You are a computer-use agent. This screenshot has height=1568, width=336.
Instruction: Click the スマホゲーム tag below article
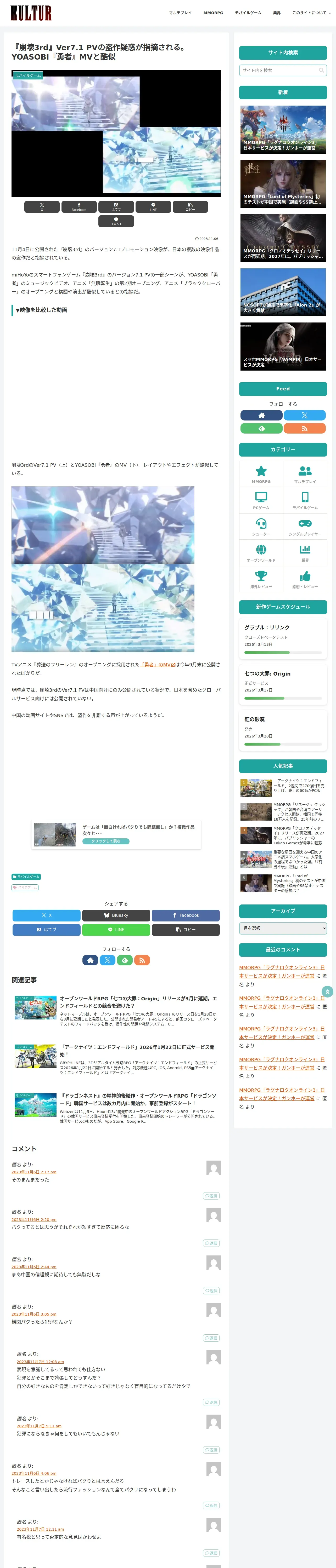pyautogui.click(x=25, y=887)
